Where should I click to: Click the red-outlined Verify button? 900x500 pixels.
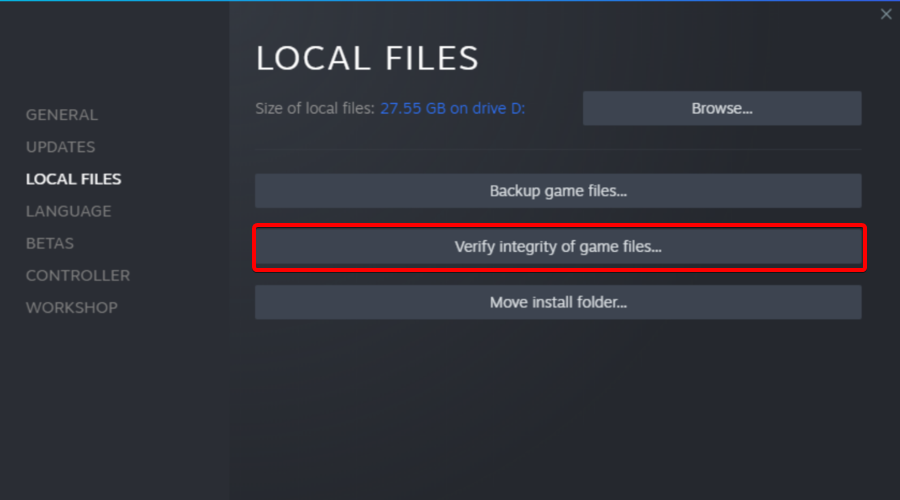558,247
